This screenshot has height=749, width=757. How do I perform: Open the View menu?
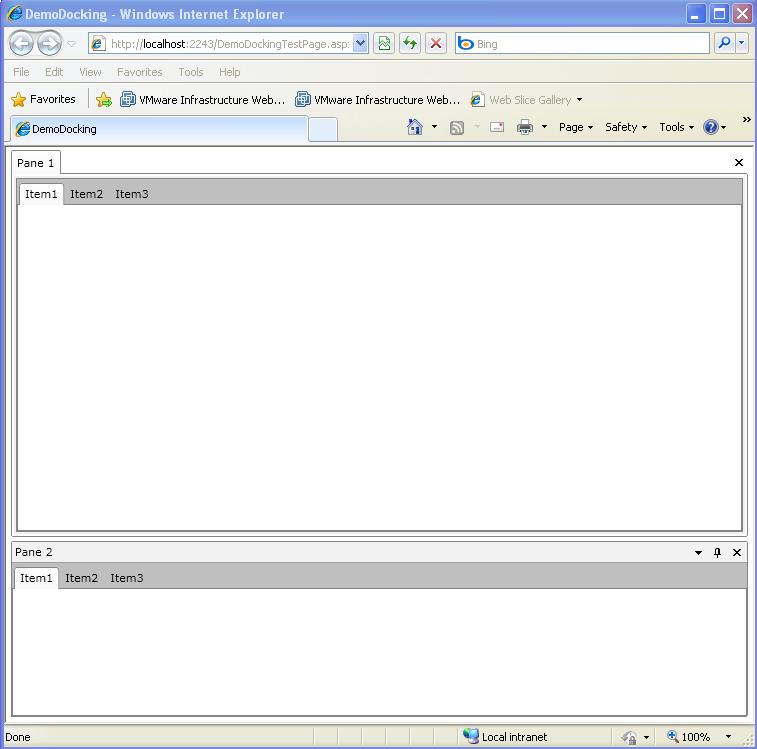pos(90,72)
